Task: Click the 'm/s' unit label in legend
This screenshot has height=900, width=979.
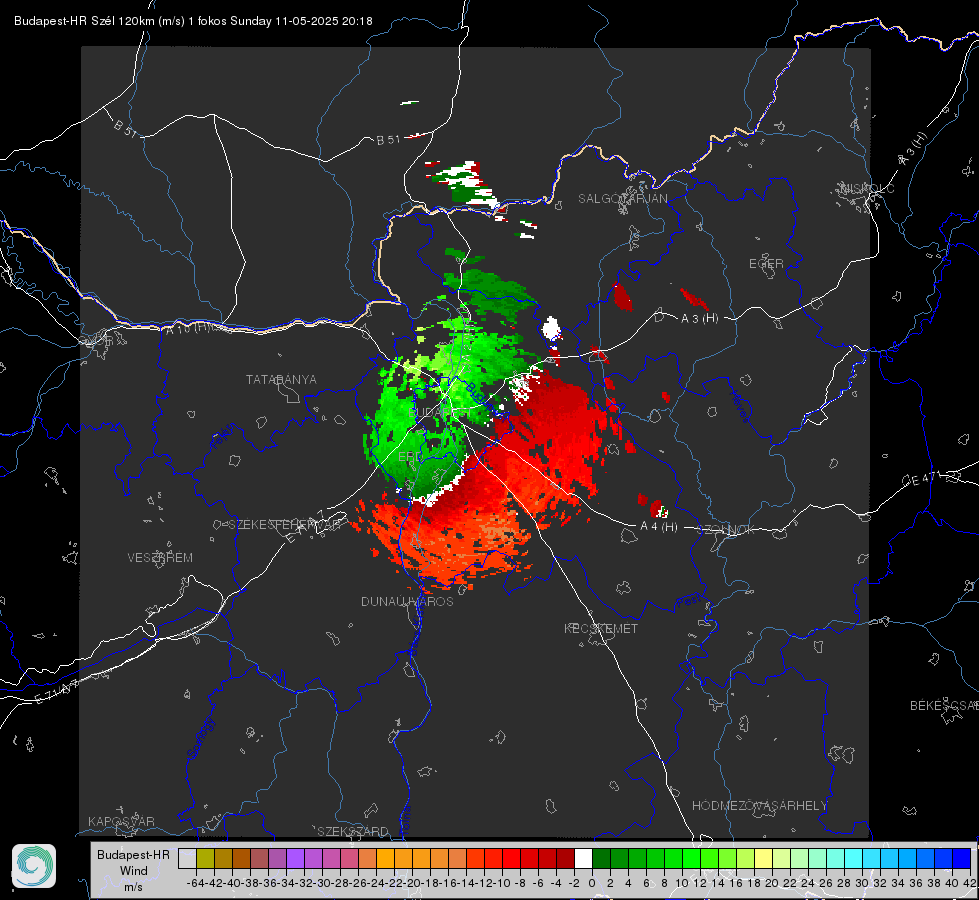Action: (x=133, y=887)
